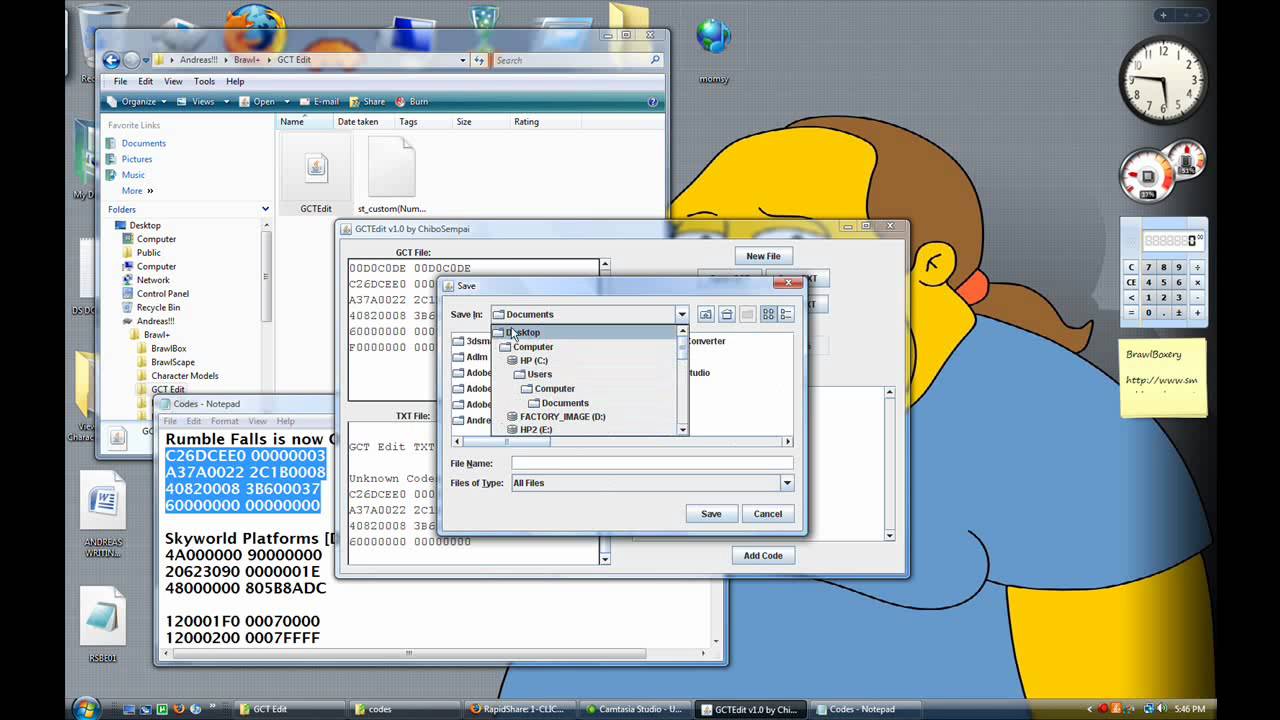The height and width of the screenshot is (720, 1280).
Task: Open Format menu in Notepad
Action: point(225,421)
